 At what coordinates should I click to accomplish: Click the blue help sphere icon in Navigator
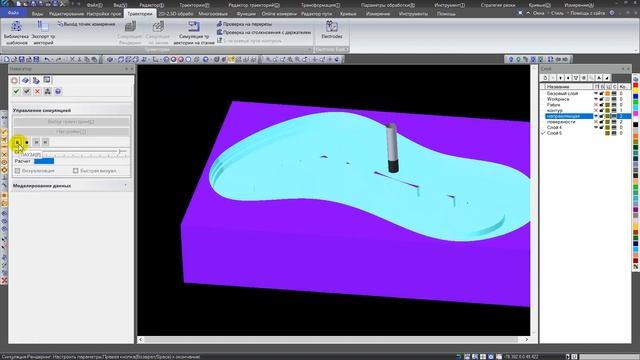(x=58, y=91)
